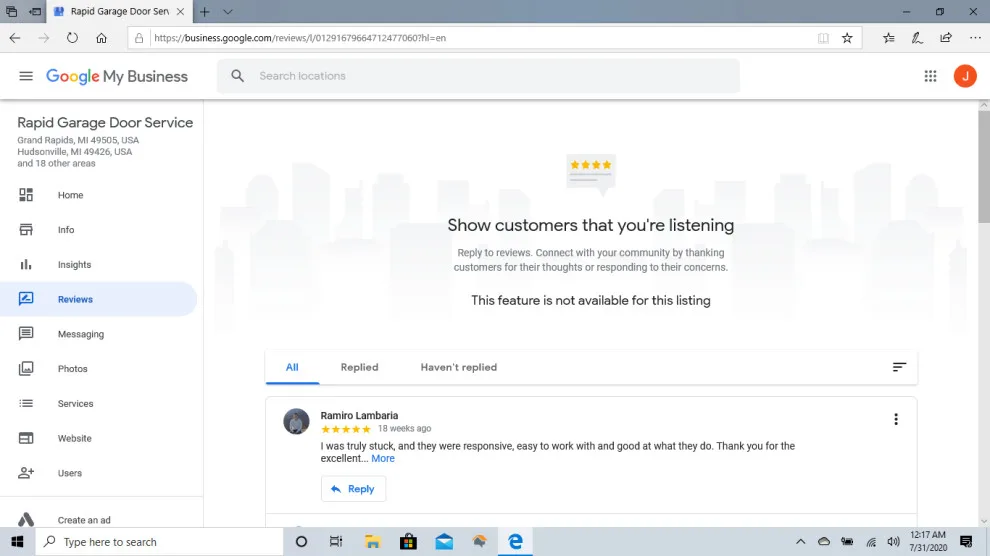This screenshot has height=556, width=990.
Task: Open the Photos menu item
Action: pos(73,369)
